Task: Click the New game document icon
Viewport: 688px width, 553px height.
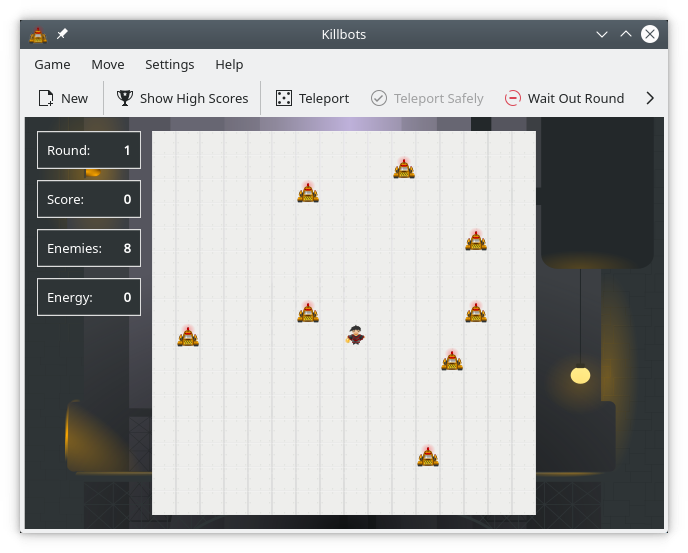Action: (46, 98)
